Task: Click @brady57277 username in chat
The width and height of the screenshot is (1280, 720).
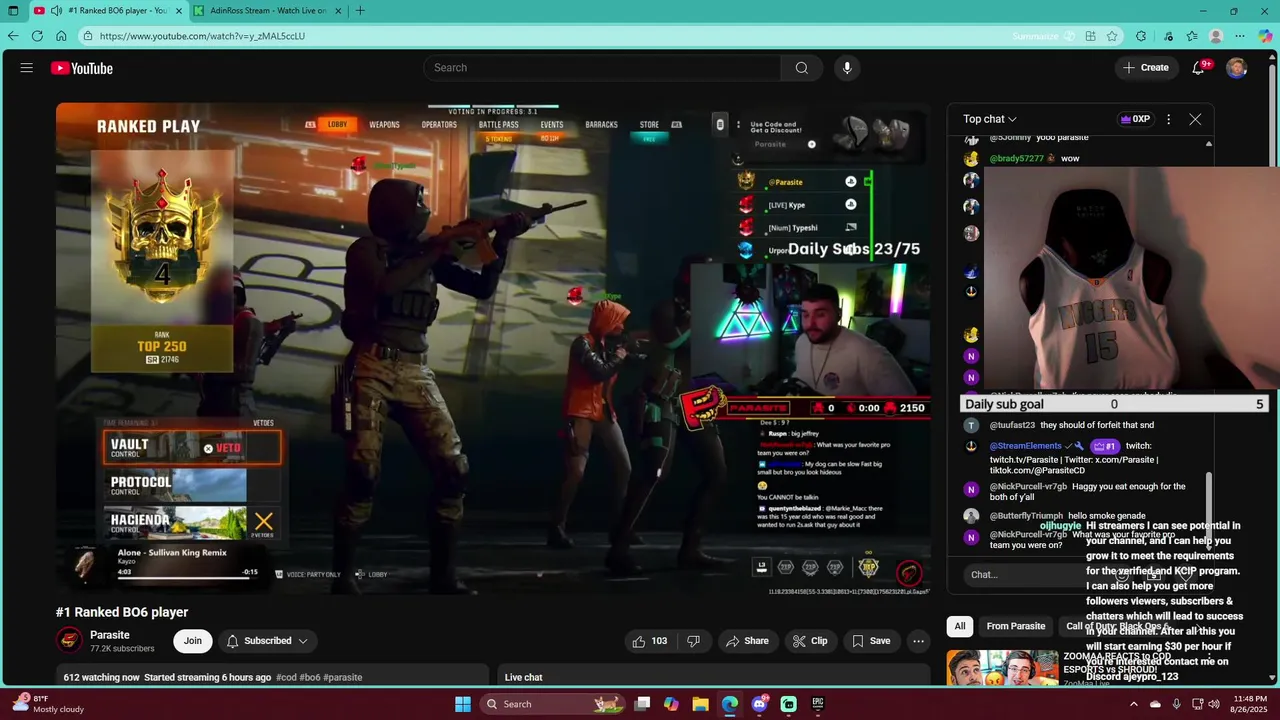Action: 1017,158
